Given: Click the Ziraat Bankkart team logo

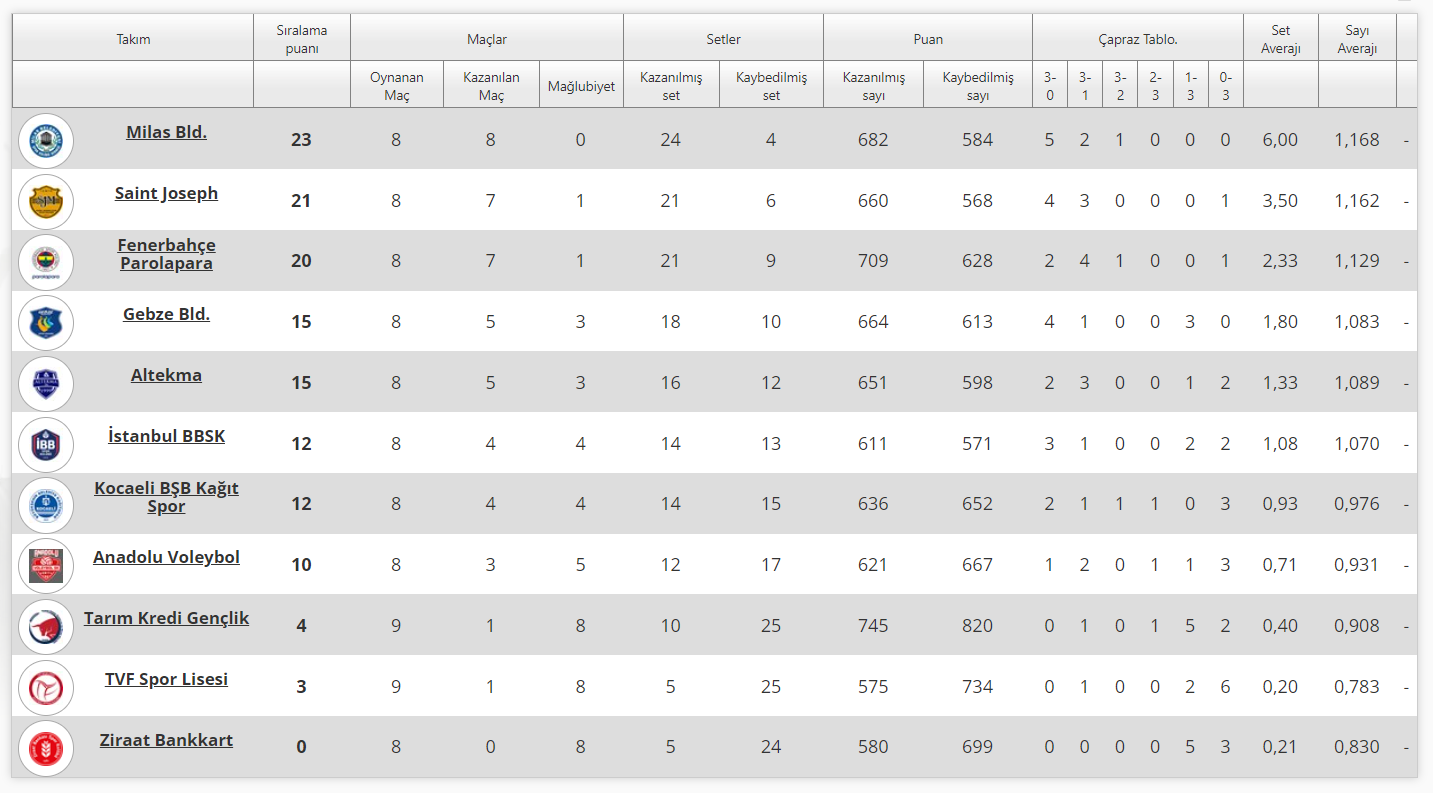Looking at the screenshot, I should point(46,748).
